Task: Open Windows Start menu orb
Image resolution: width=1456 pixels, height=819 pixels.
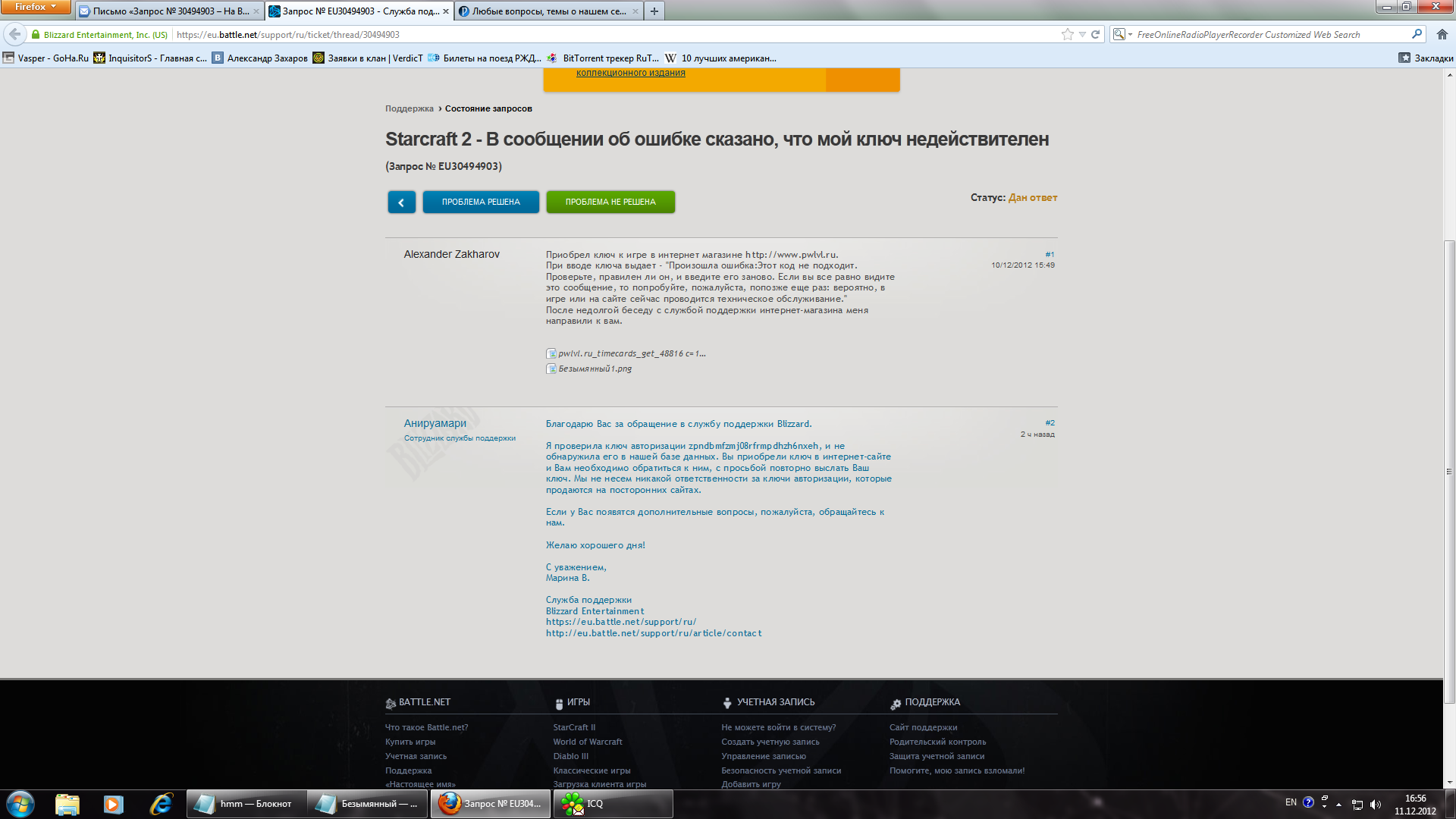Action: tap(20, 804)
